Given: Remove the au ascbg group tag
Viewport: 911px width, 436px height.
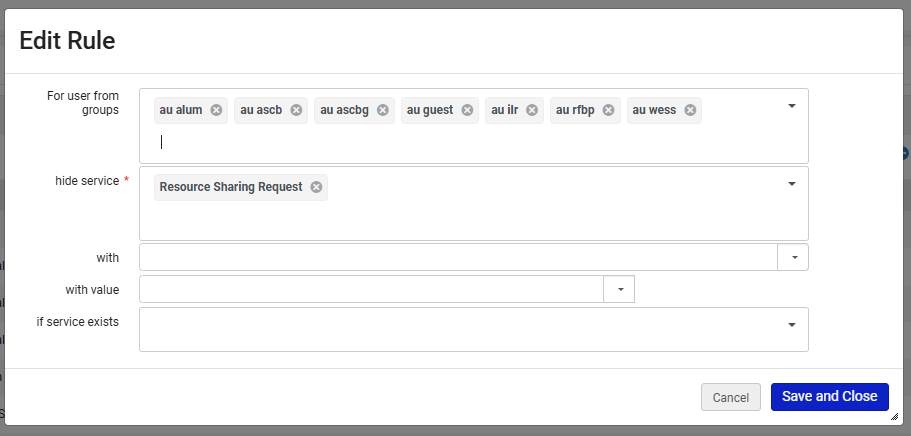Looking at the screenshot, I should pos(383,110).
